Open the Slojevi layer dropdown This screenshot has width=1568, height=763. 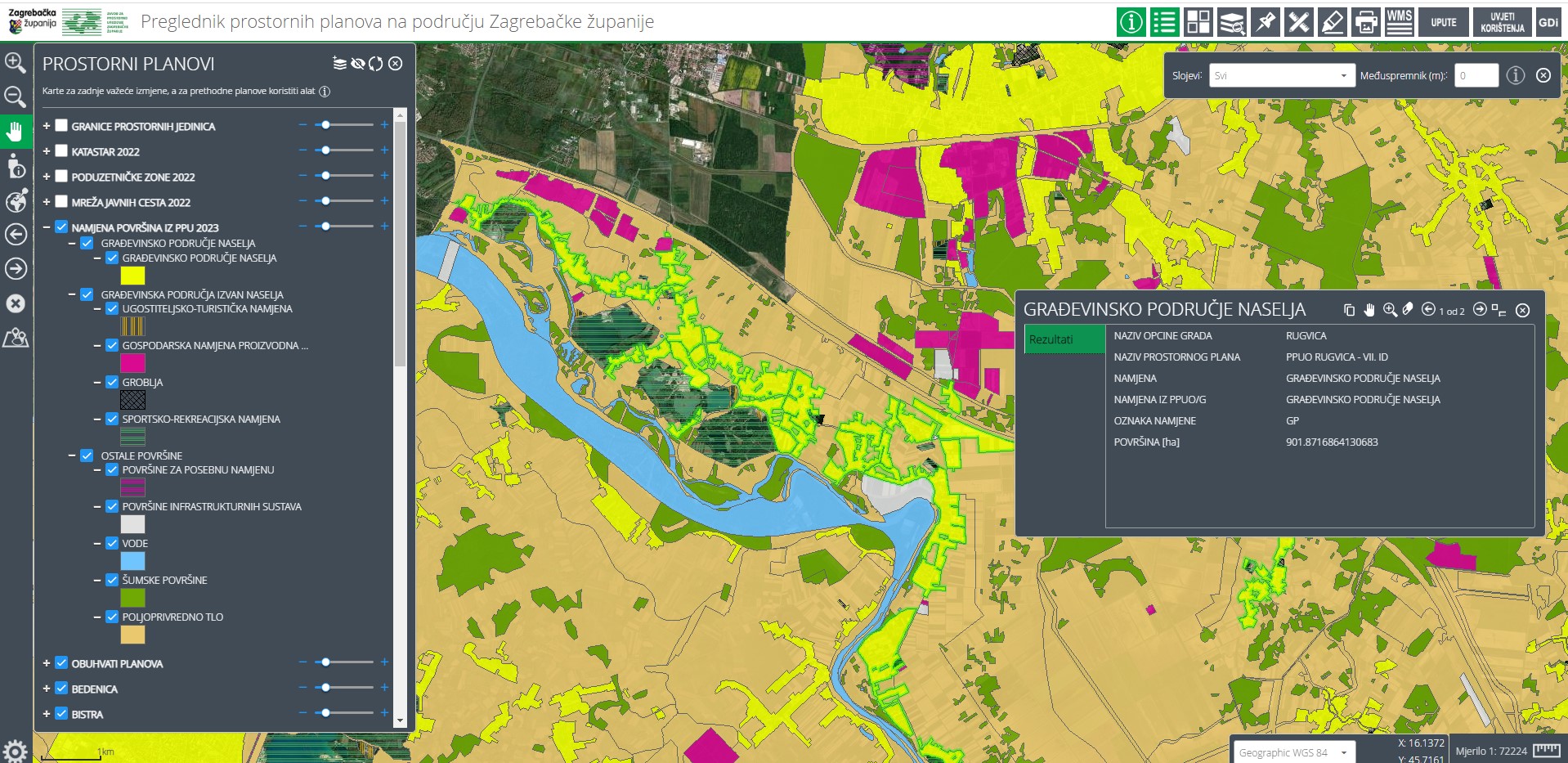(1281, 76)
